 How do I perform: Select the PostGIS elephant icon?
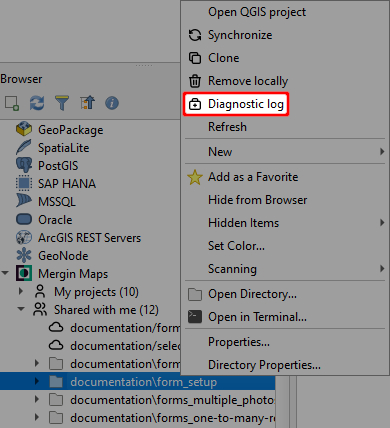click(24, 165)
